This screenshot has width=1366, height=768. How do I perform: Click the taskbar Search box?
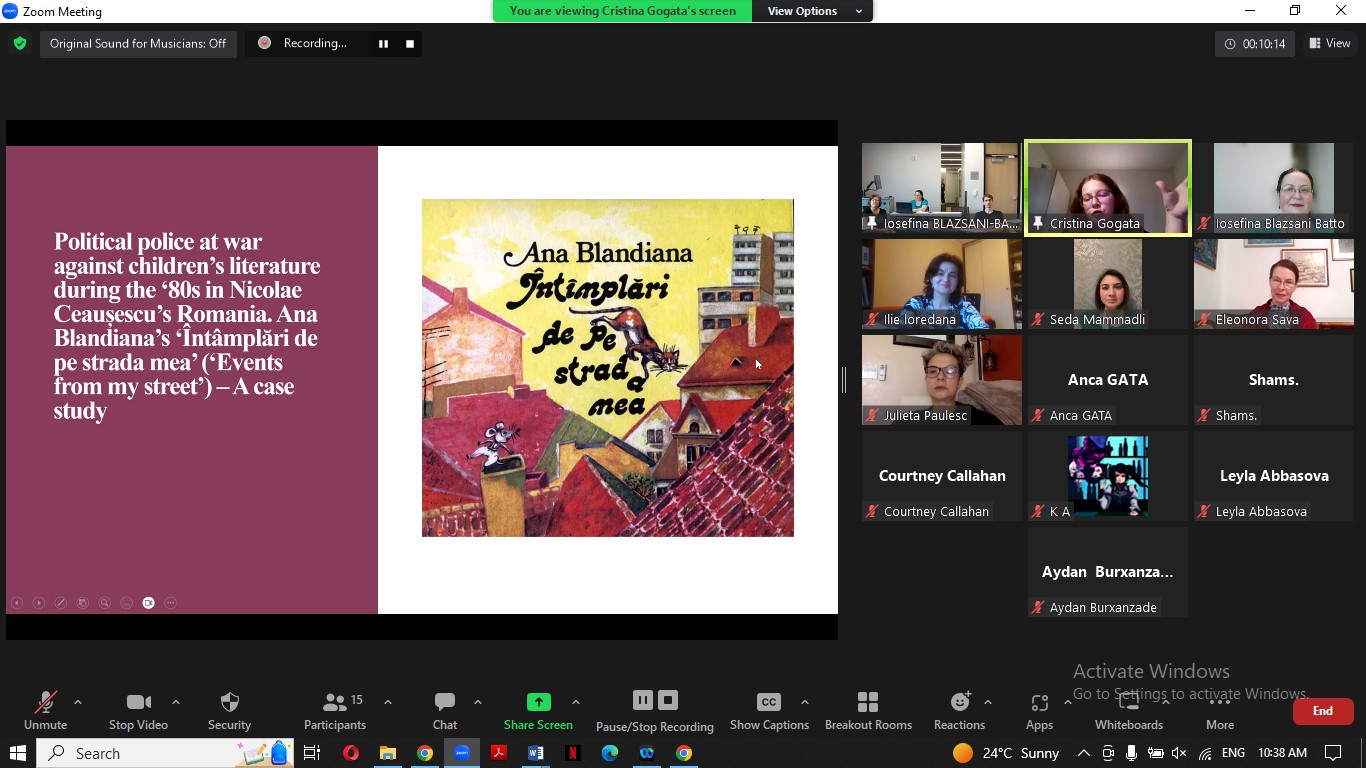click(x=166, y=753)
